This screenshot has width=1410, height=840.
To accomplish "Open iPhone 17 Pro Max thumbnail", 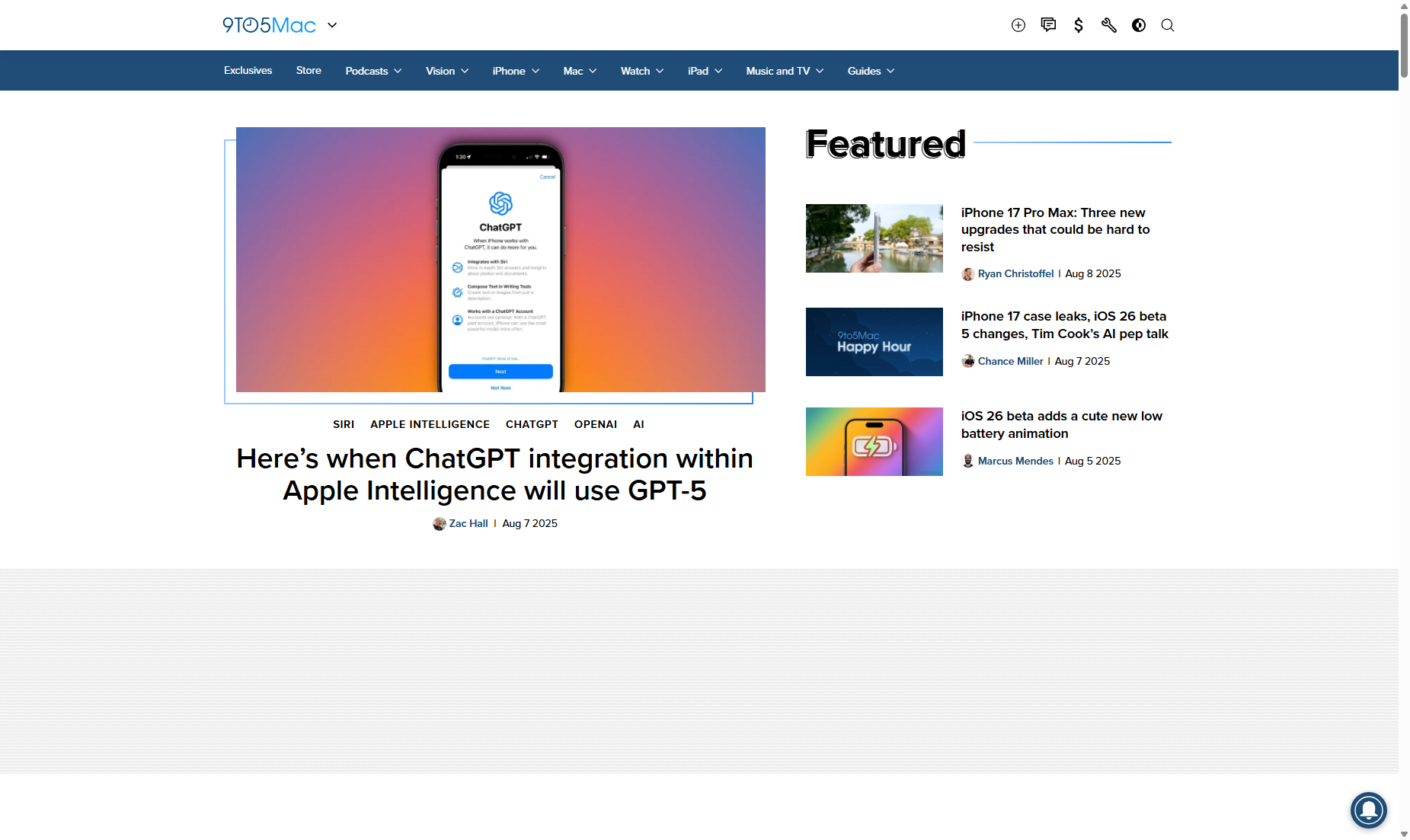I will [x=874, y=238].
